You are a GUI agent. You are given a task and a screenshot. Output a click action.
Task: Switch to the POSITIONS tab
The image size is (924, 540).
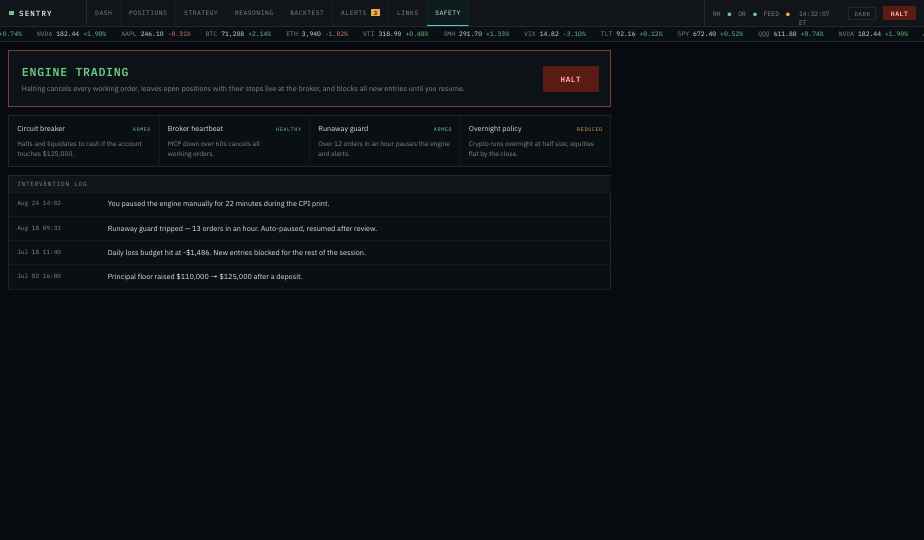pyautogui.click(x=148, y=12)
